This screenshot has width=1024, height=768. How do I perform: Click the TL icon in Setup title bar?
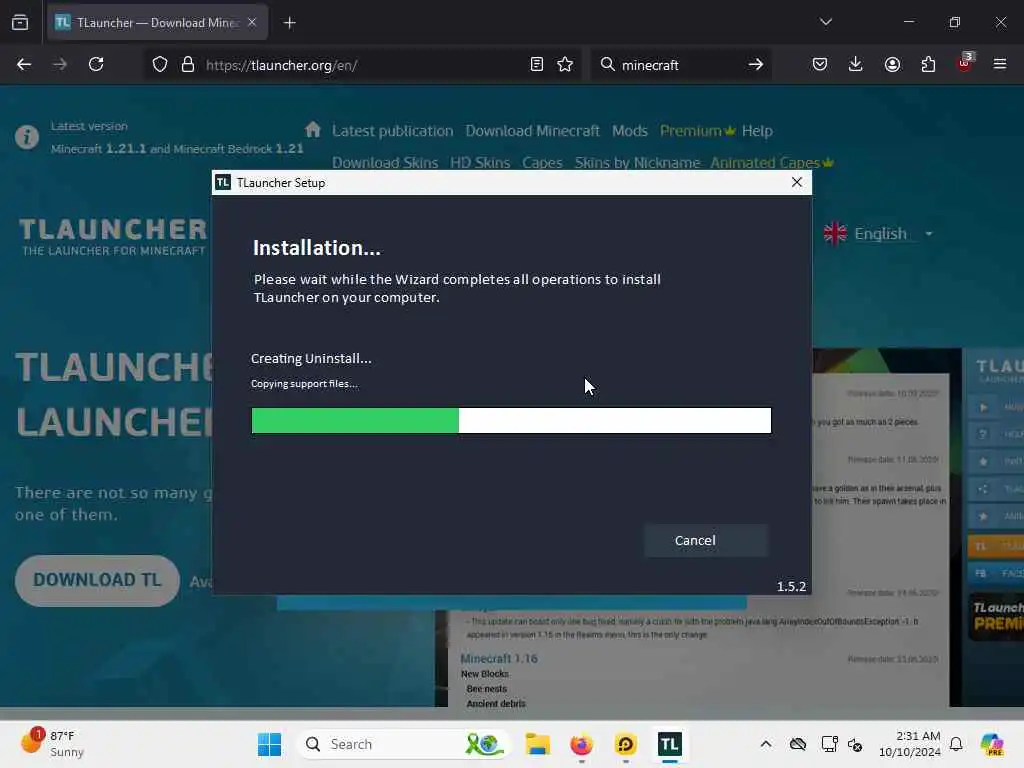pyautogui.click(x=223, y=182)
